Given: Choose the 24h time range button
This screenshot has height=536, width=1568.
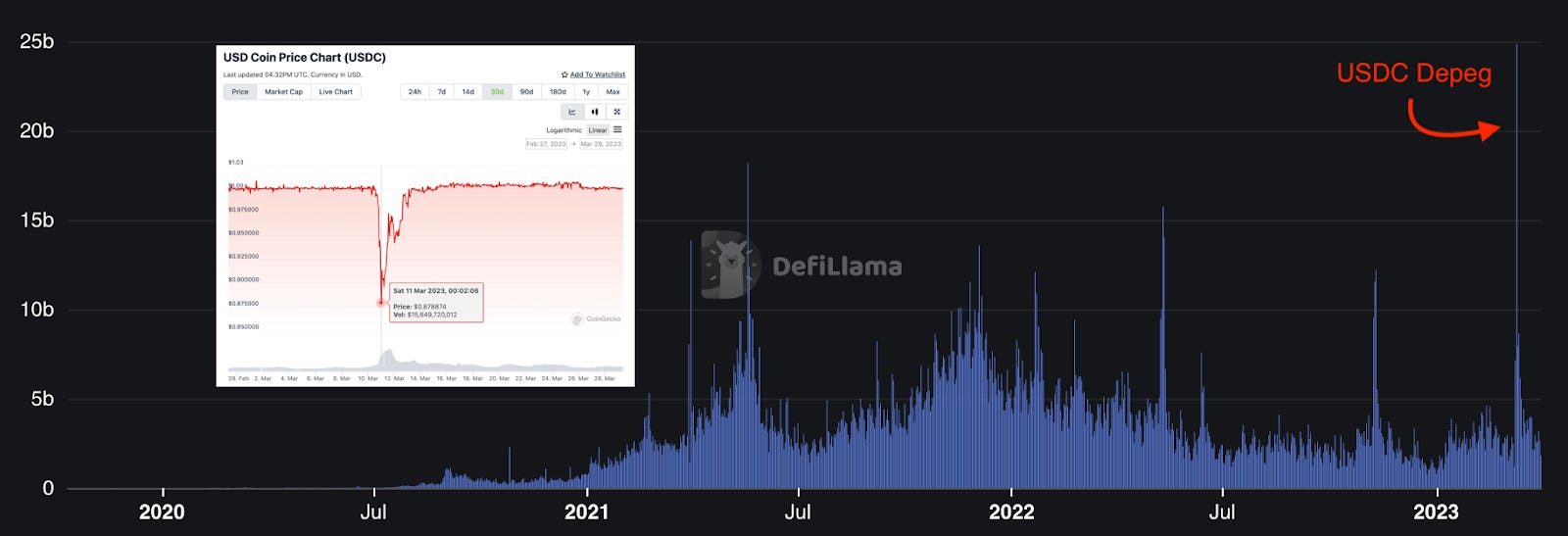Looking at the screenshot, I should coord(415,92).
